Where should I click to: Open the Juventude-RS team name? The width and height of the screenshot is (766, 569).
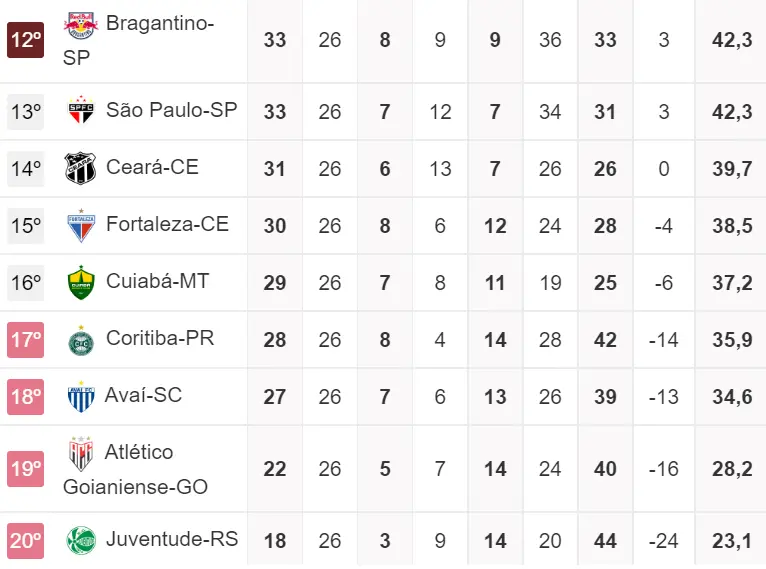click(x=172, y=539)
